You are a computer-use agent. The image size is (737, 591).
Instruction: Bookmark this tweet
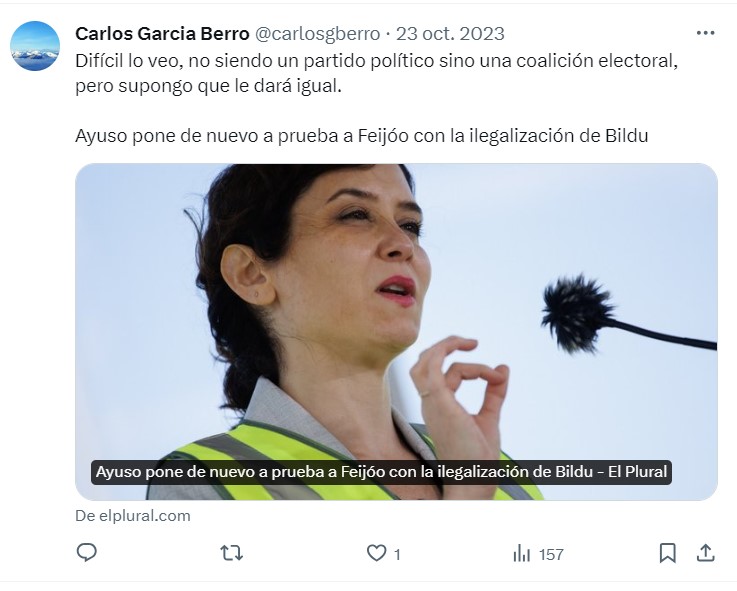click(x=667, y=553)
